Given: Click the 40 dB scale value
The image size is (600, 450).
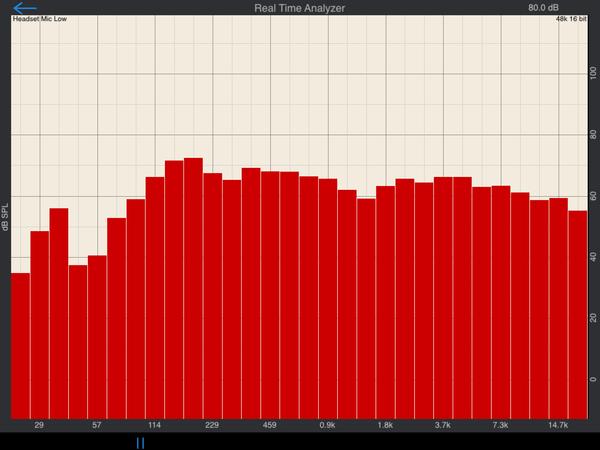Looking at the screenshot, I should pyautogui.click(x=593, y=257).
